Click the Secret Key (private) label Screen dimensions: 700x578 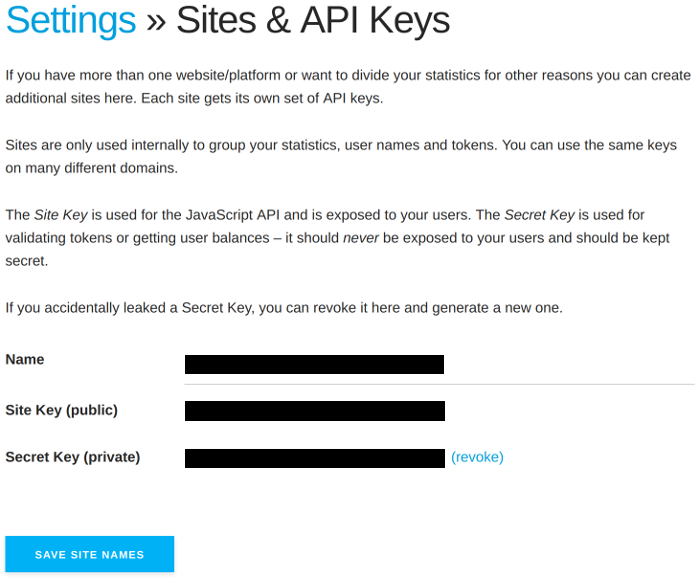point(72,457)
